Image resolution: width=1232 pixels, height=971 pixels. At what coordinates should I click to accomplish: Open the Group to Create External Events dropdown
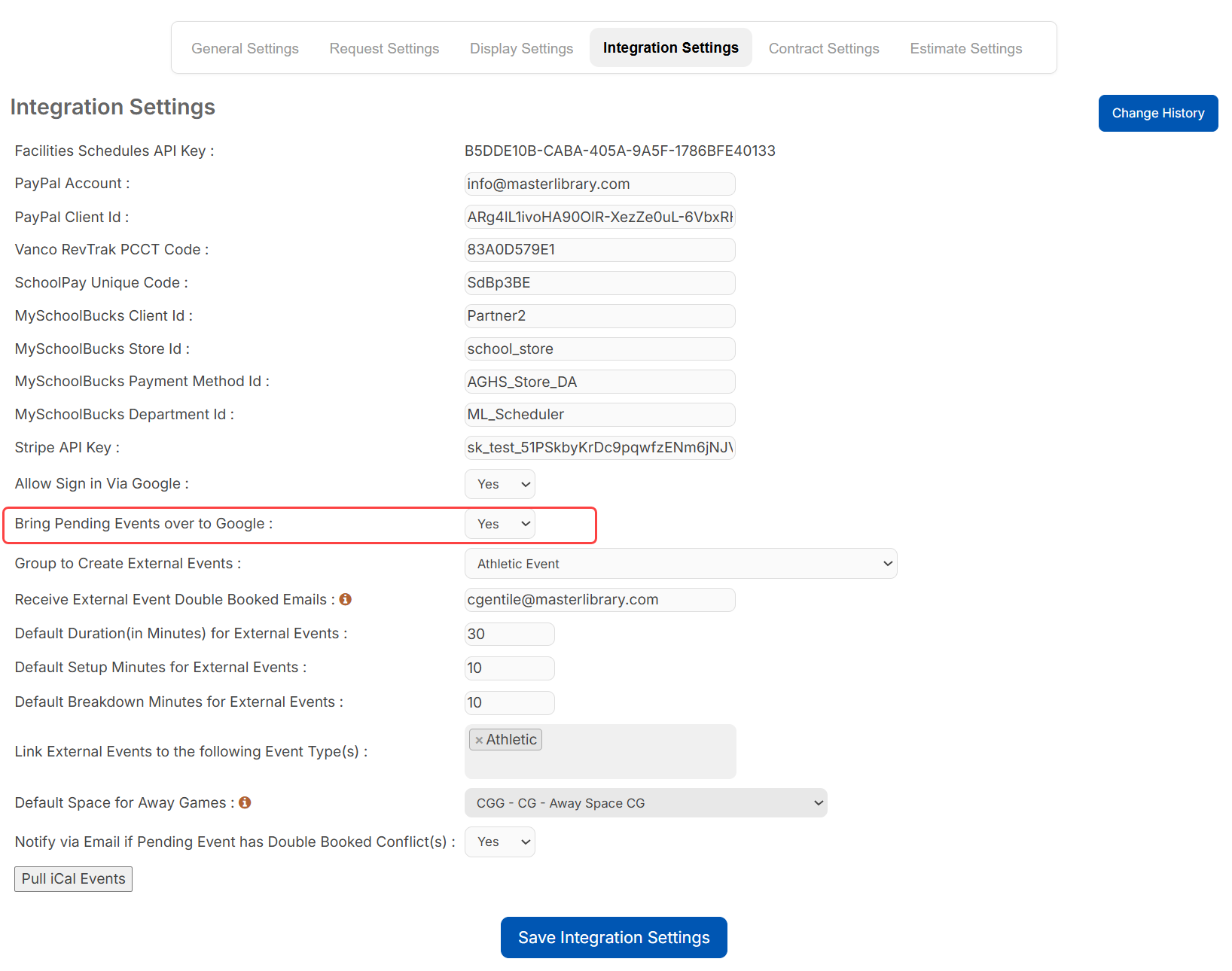pos(680,563)
